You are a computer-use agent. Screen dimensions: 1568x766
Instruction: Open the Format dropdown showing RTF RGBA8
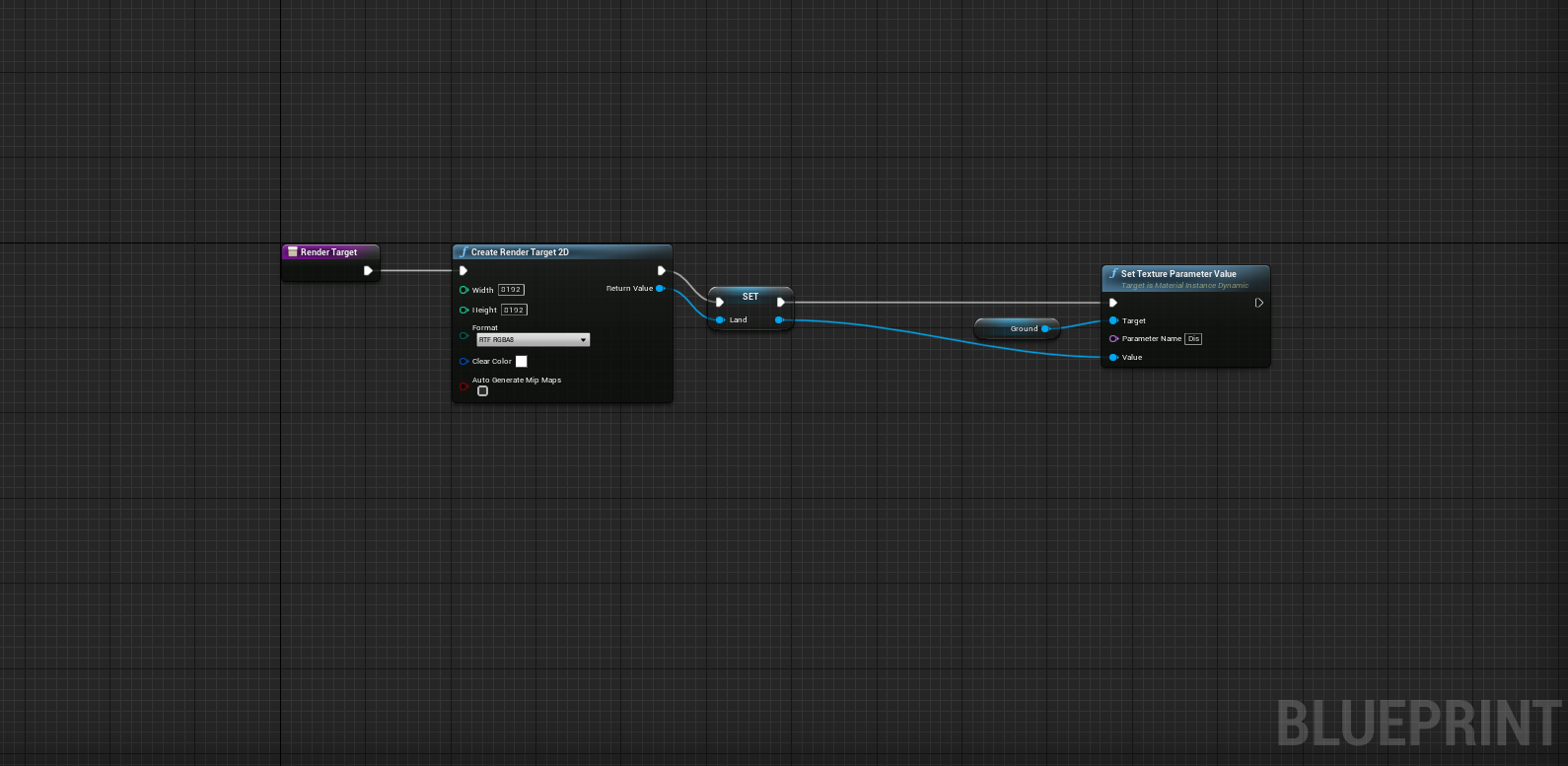[x=533, y=340]
